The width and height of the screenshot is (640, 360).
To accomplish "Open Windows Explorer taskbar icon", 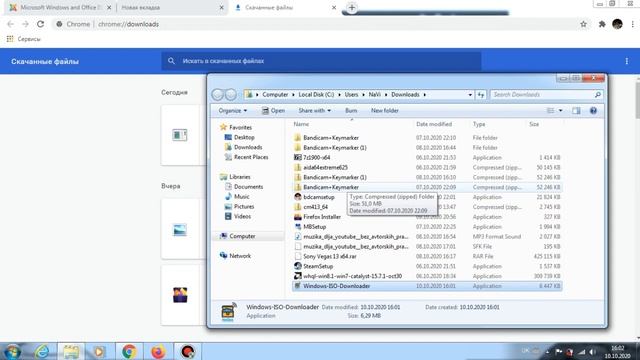I will (x=71, y=351).
